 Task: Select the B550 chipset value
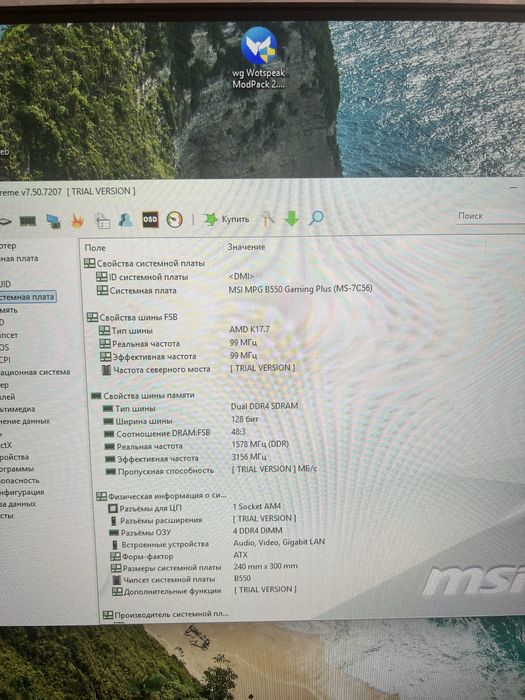pos(242,578)
